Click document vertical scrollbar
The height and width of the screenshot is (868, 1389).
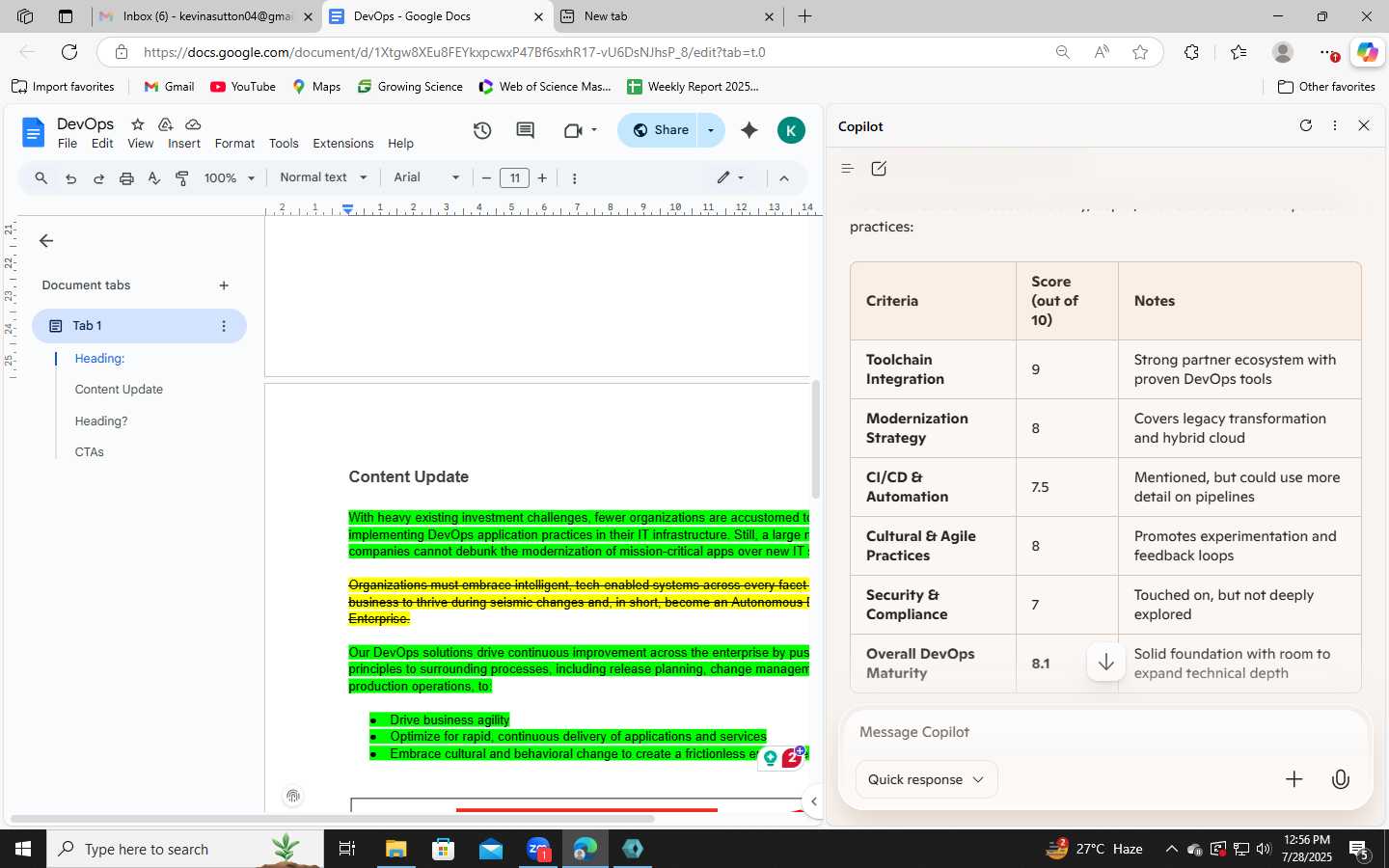pyautogui.click(x=815, y=439)
